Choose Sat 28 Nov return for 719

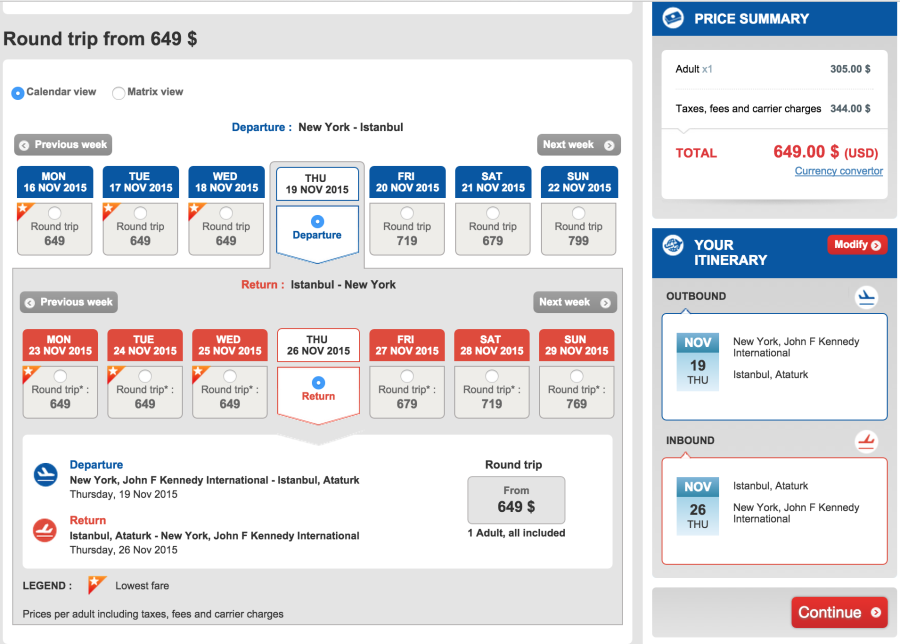pyautogui.click(x=492, y=376)
